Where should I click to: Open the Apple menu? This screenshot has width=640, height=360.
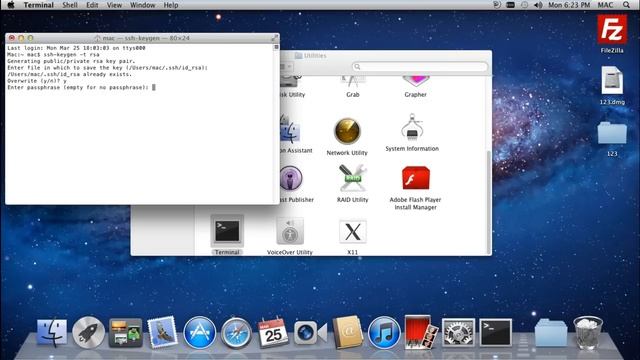[x=11, y=5]
